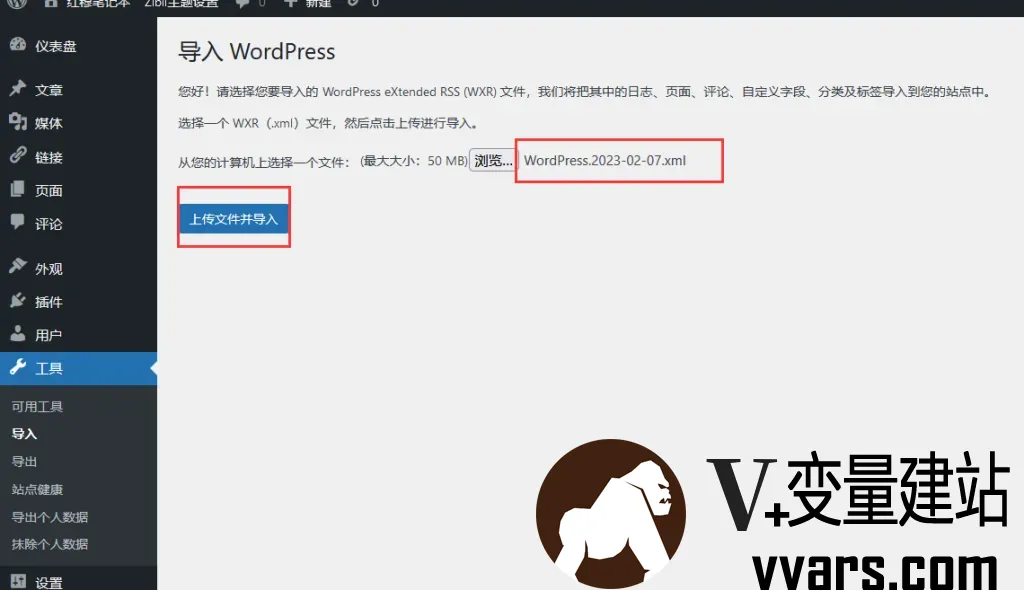Click the Tools (工具) wrench icon
Image resolution: width=1024 pixels, height=590 pixels.
tap(17, 368)
